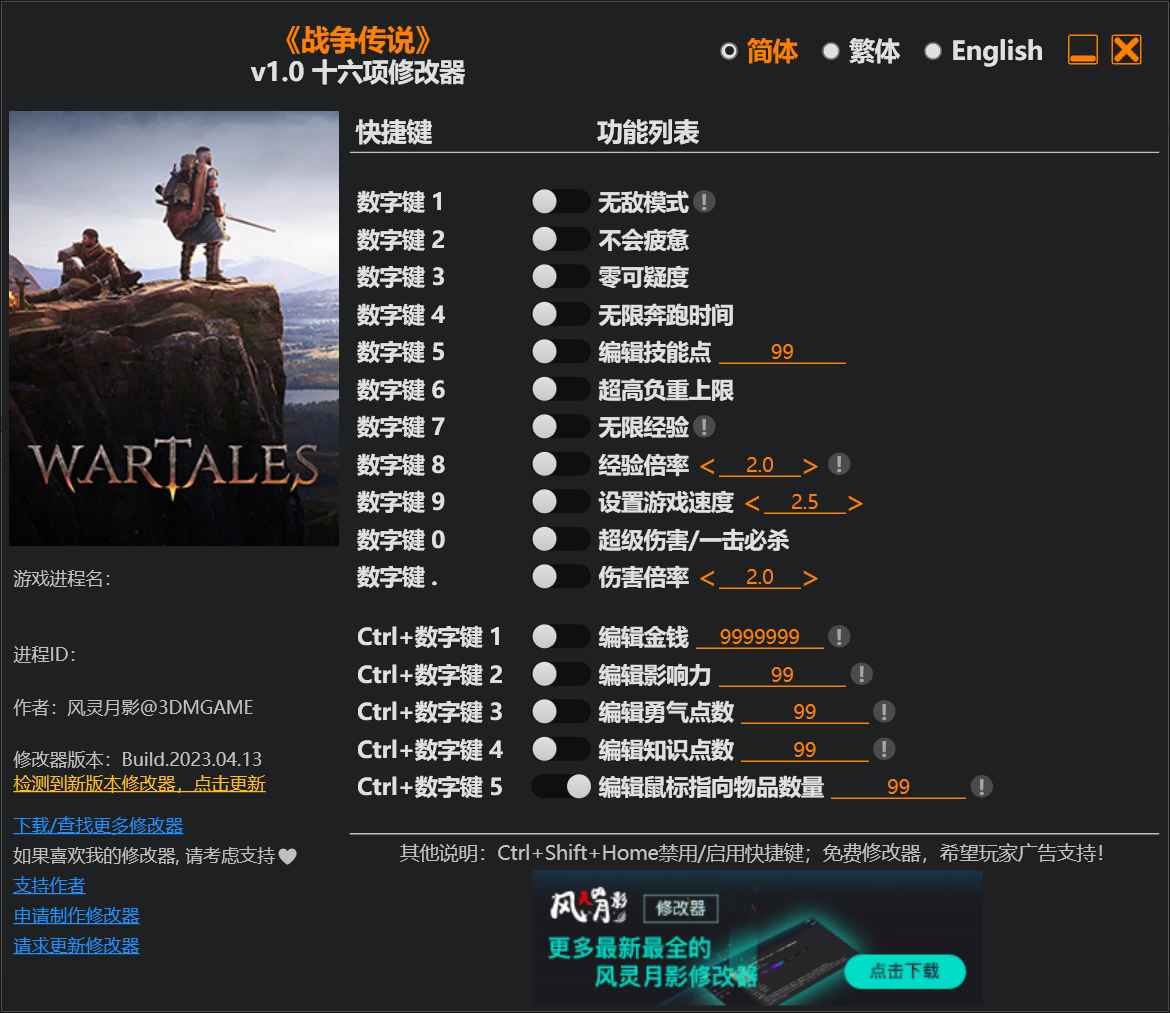This screenshot has height=1013, width=1170.
Task: Click the 点击下载 button in the banner
Action: (904, 971)
